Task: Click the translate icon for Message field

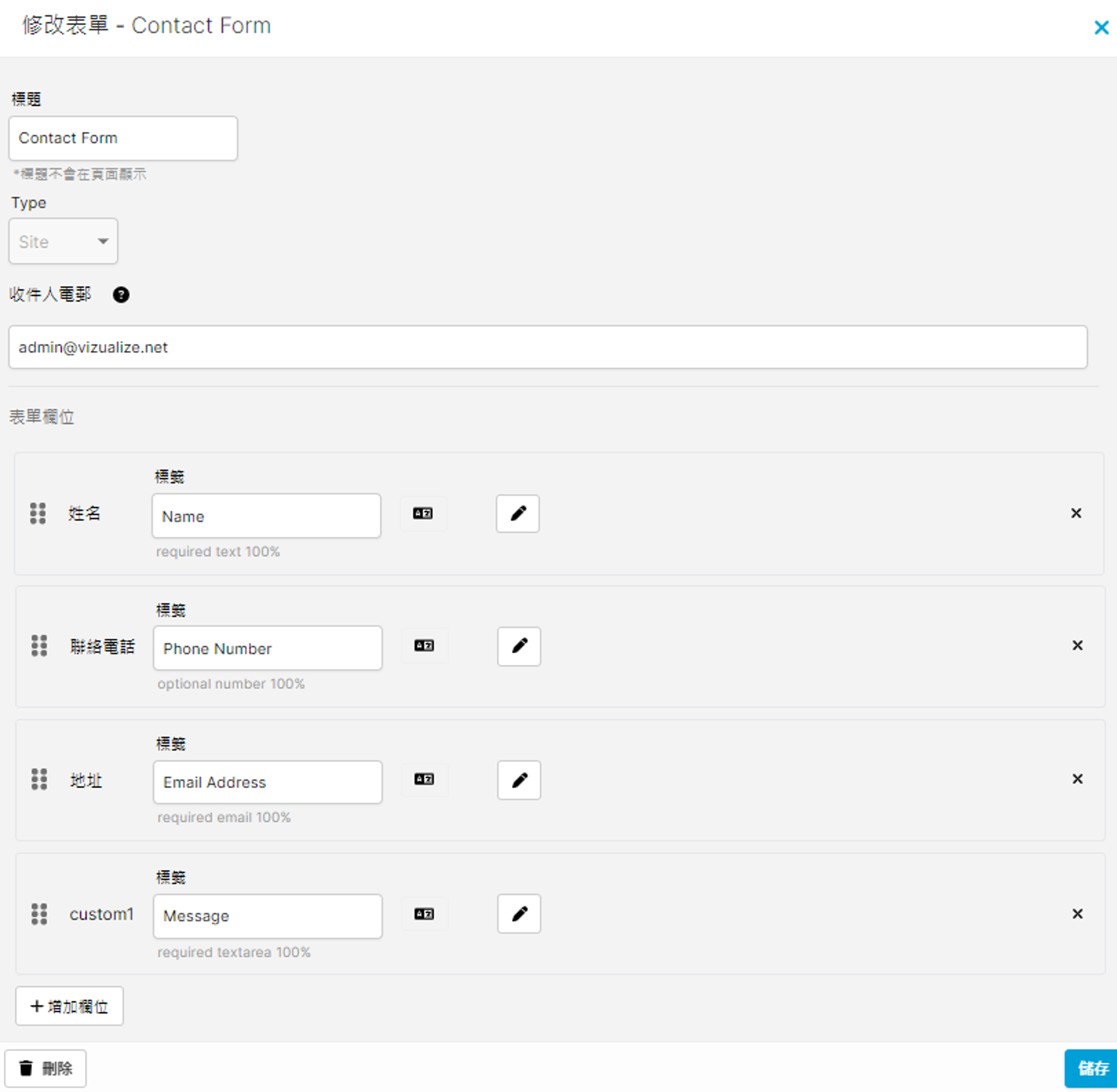Action: point(424,914)
